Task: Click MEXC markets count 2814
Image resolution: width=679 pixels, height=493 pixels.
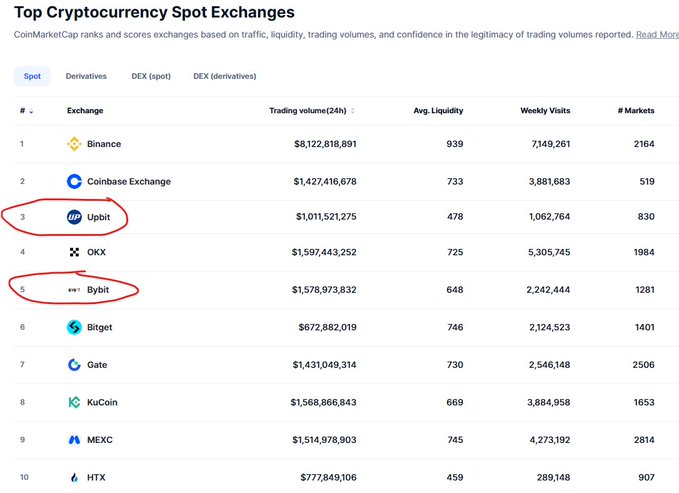Action: (644, 440)
